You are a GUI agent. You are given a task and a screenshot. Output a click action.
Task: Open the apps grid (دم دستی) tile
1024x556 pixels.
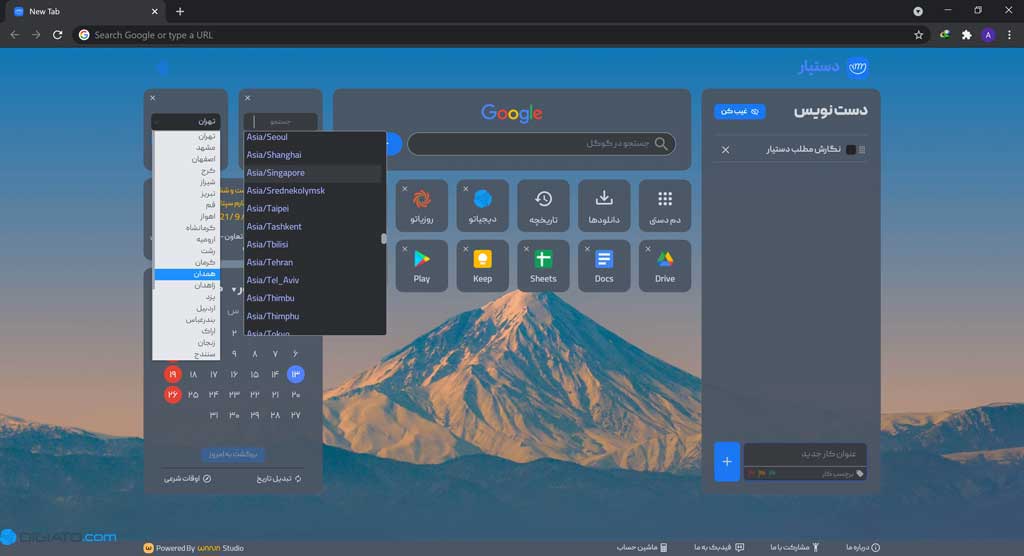point(665,206)
